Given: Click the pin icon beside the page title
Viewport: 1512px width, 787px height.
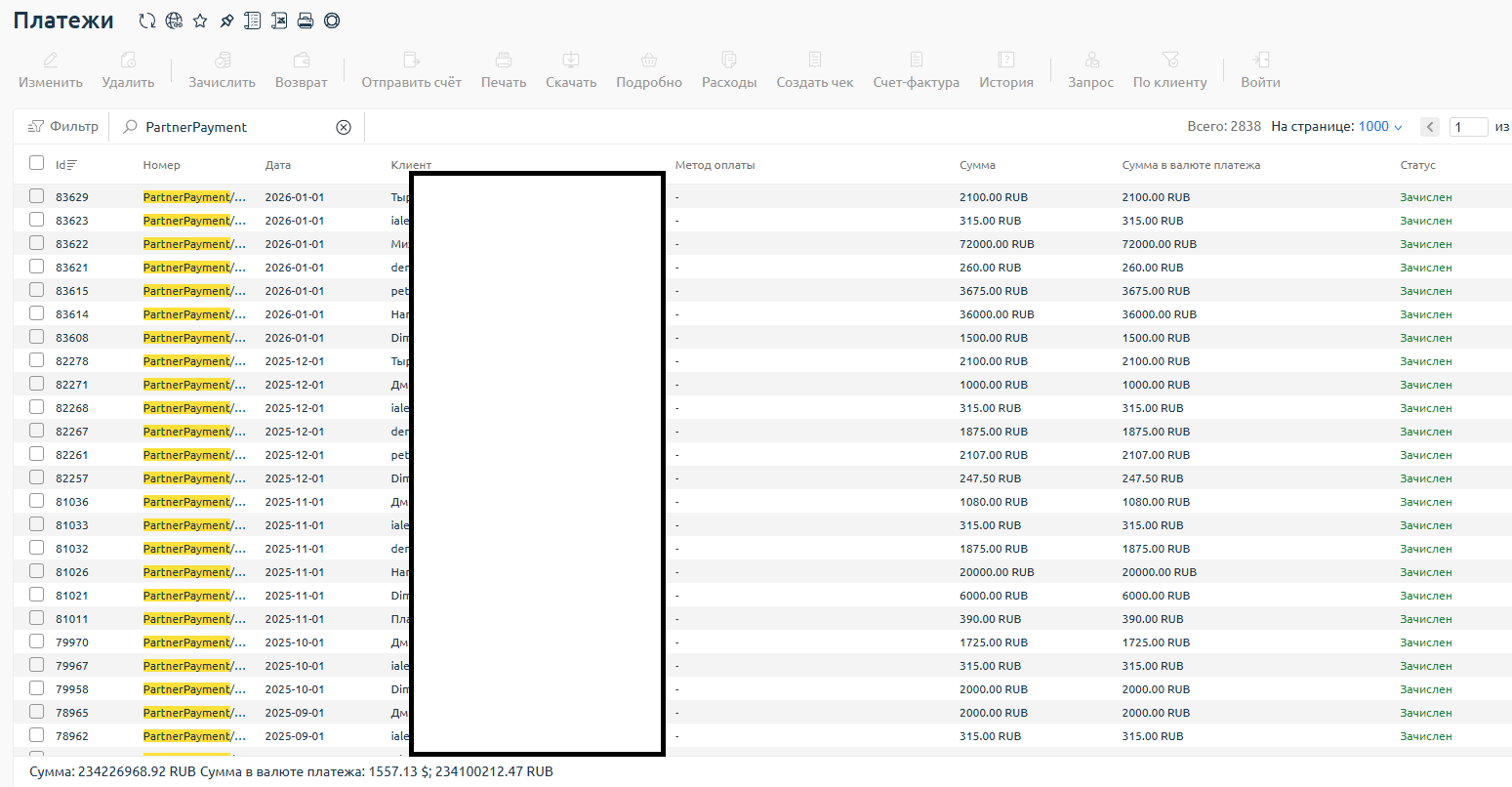Looking at the screenshot, I should (x=226, y=21).
